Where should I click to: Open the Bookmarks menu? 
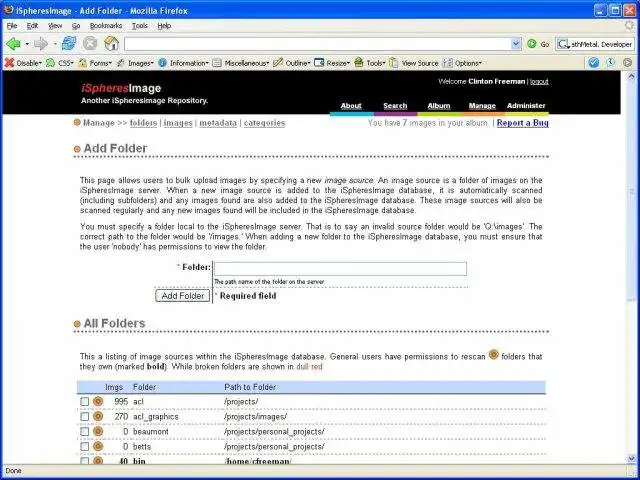[106, 26]
